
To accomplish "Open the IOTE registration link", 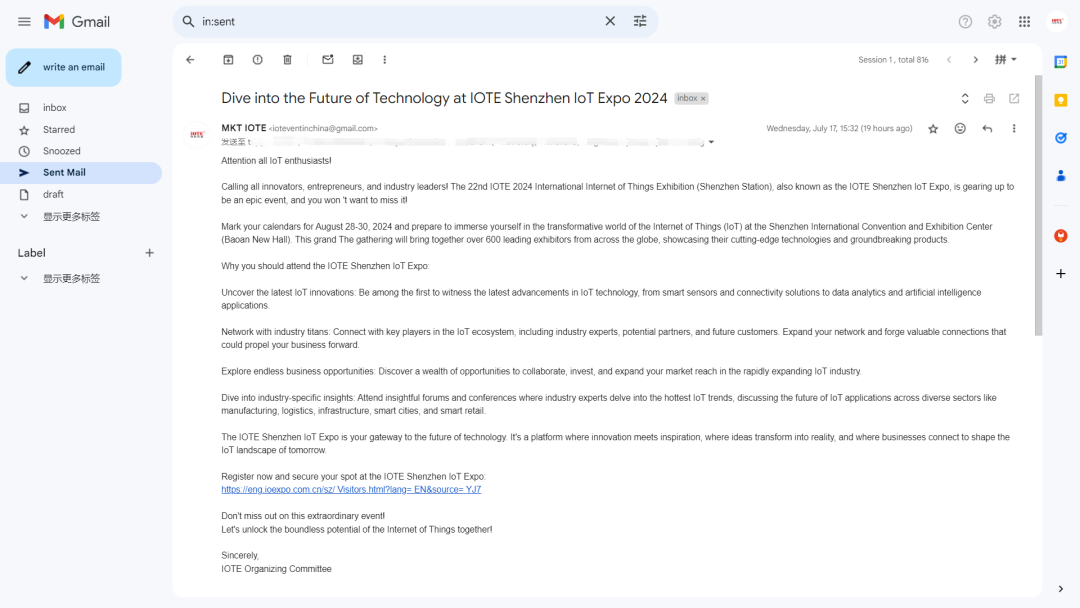I will tap(351, 490).
